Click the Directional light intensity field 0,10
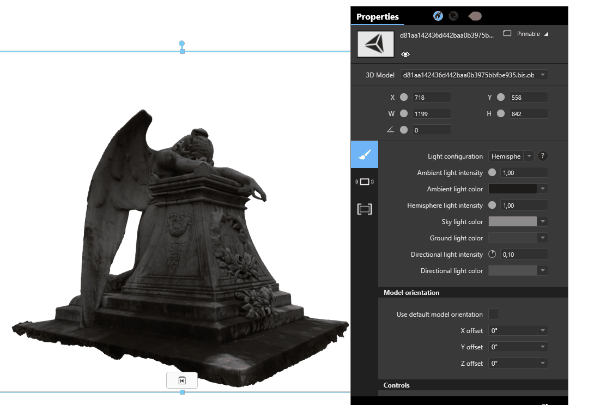 pyautogui.click(x=524, y=254)
